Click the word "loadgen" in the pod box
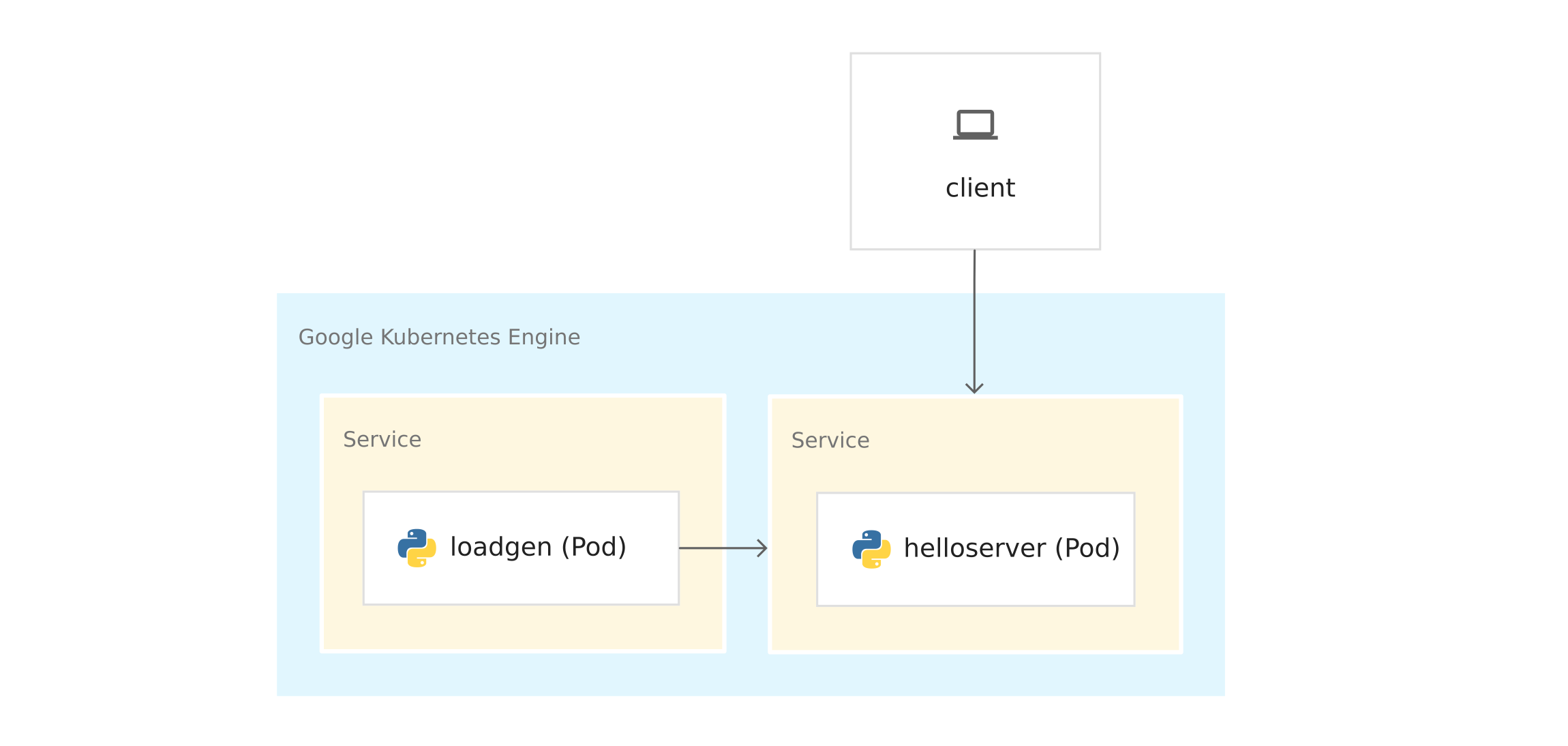 500,547
